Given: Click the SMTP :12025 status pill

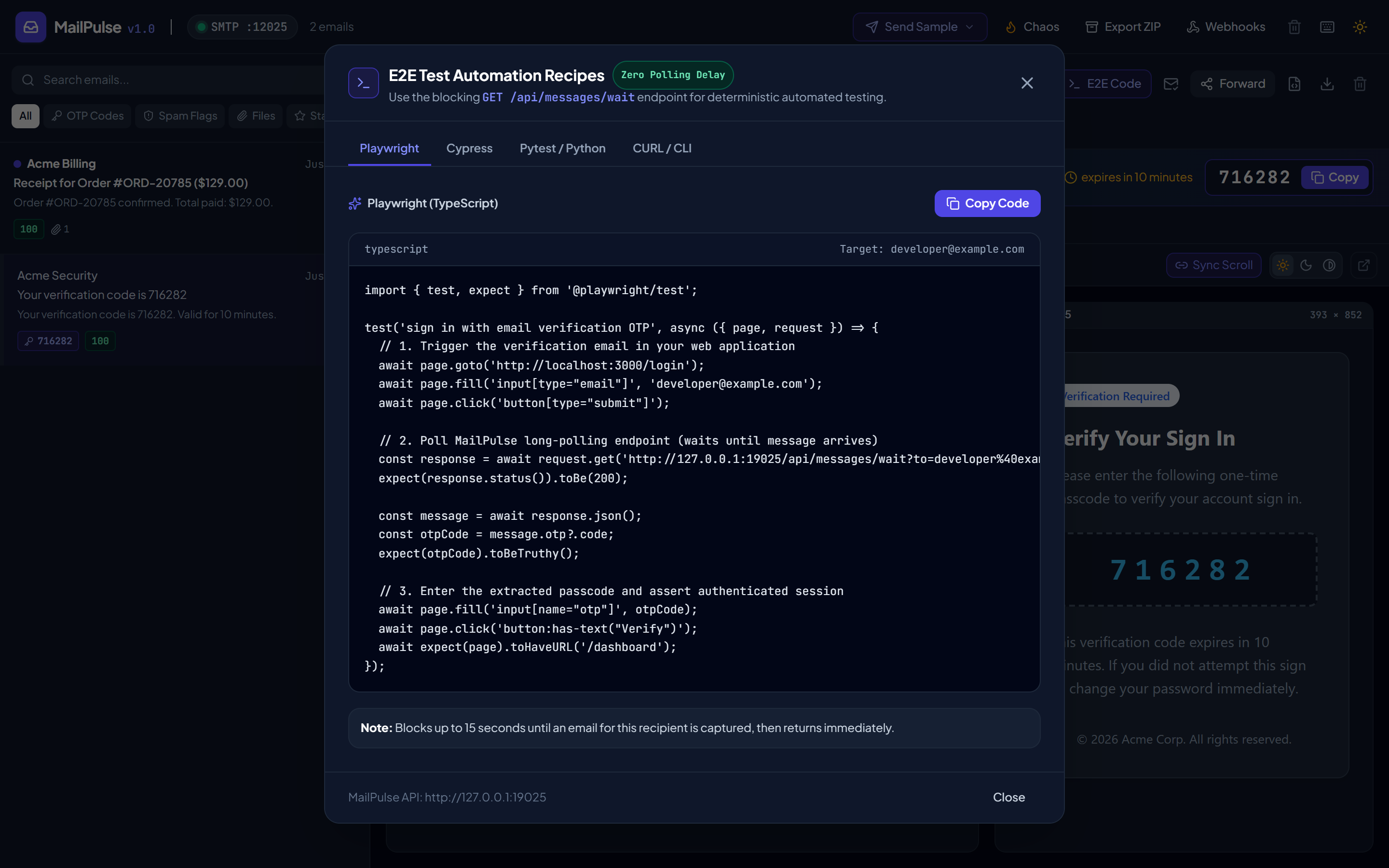Looking at the screenshot, I should (x=242, y=27).
